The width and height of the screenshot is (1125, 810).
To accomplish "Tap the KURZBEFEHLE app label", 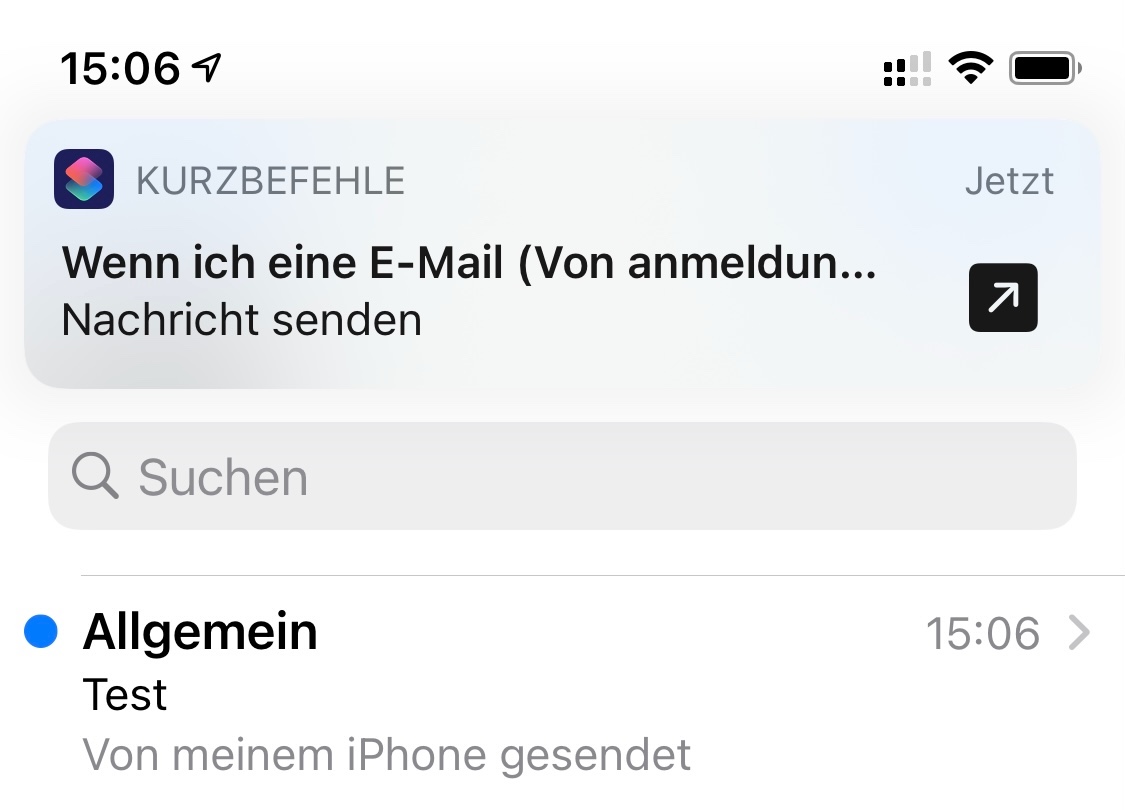I will click(270, 181).
